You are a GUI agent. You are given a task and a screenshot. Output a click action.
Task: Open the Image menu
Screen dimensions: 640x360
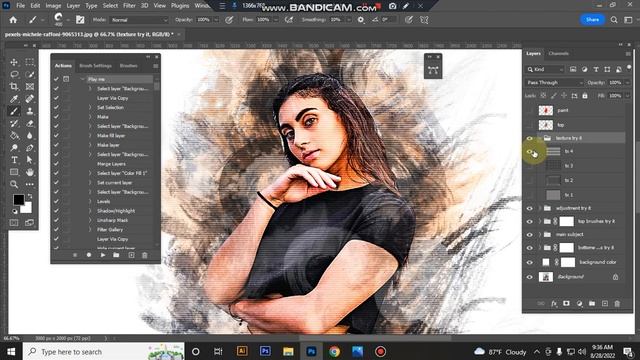[53, 6]
